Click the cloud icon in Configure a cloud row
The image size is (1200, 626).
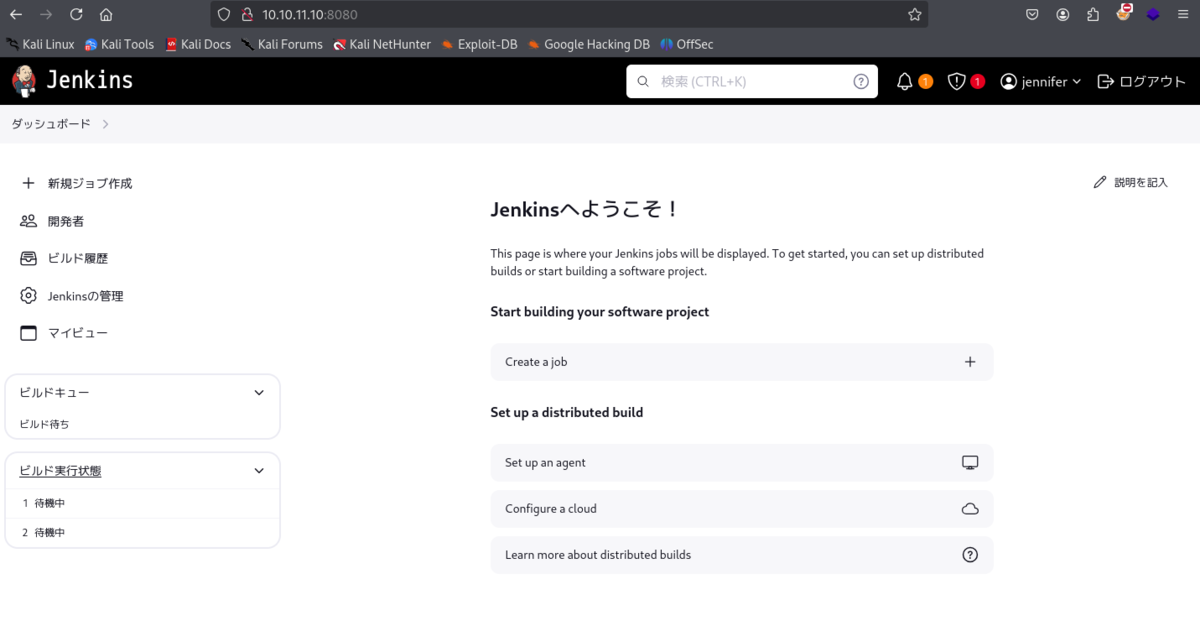coord(970,509)
